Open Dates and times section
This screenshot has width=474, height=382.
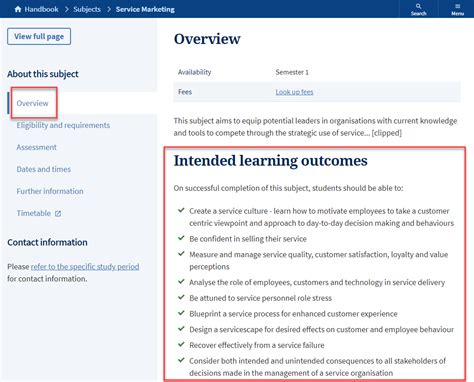pyautogui.click(x=44, y=169)
